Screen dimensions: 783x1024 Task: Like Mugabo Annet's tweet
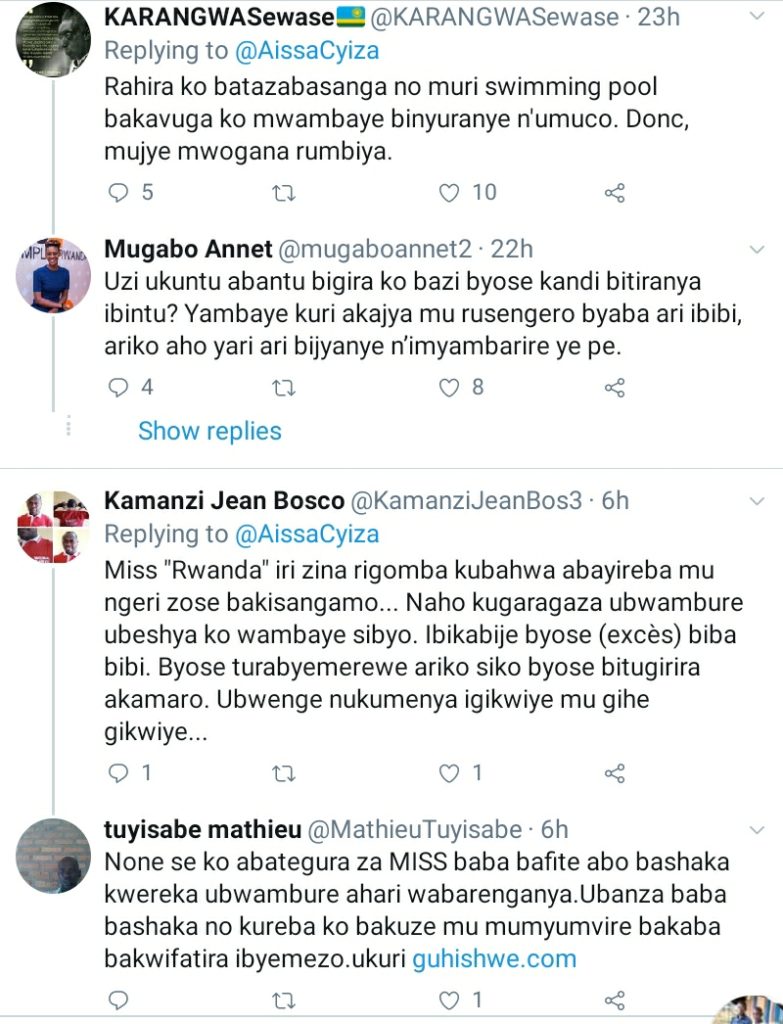click(451, 386)
